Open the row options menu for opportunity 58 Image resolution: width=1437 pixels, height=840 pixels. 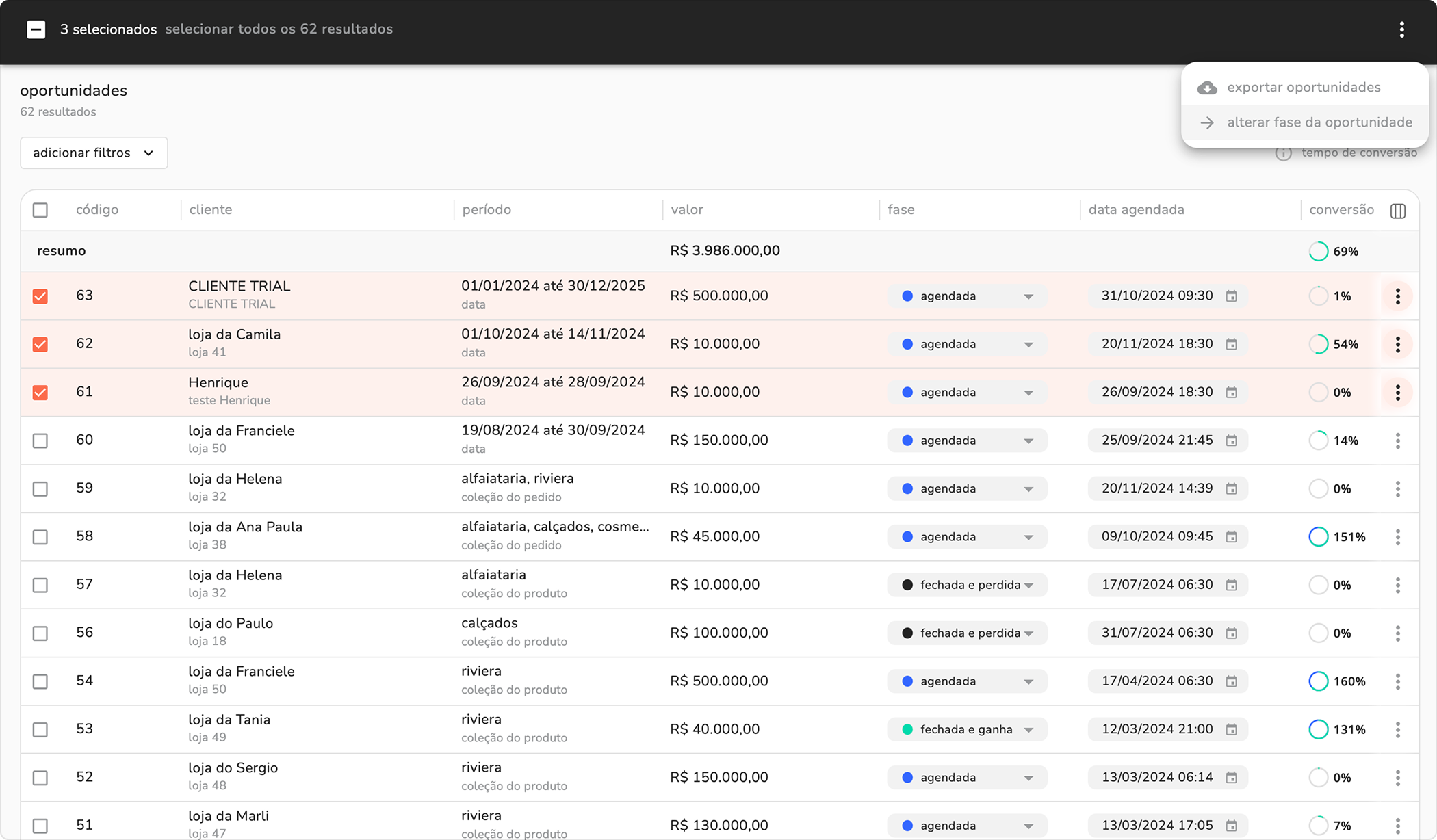click(1397, 537)
